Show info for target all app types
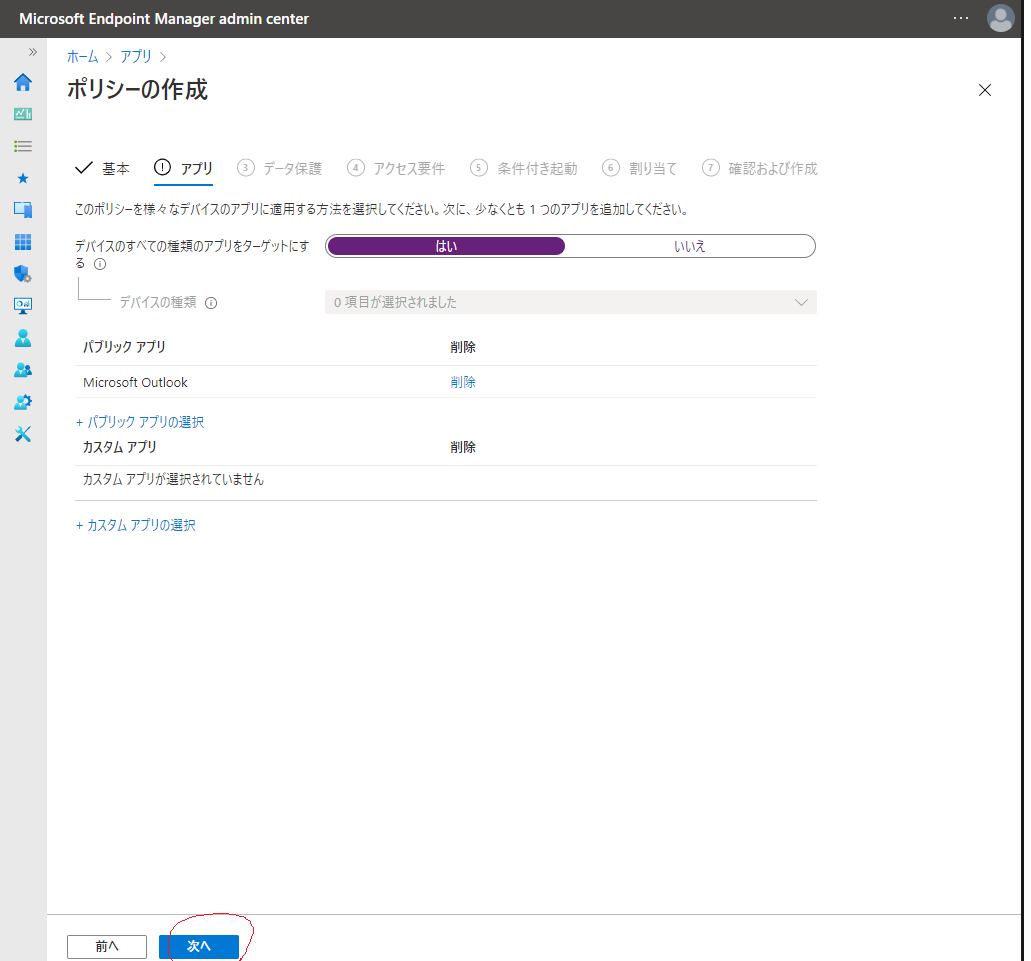This screenshot has width=1031, height=961. click(100, 264)
